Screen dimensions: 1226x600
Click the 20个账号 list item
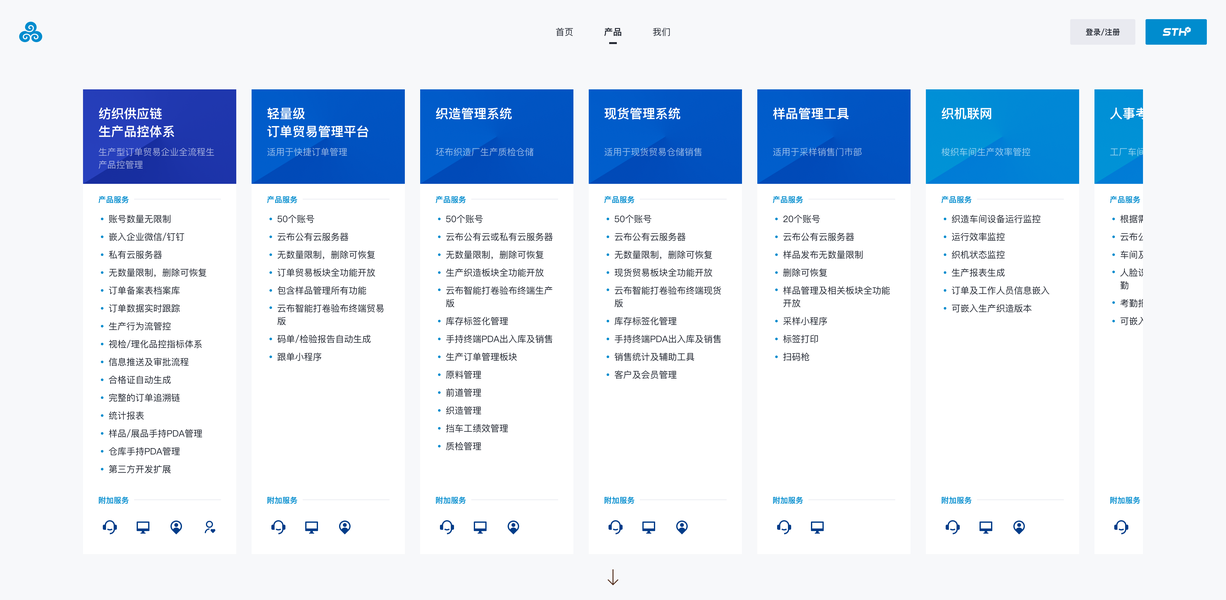coord(801,219)
